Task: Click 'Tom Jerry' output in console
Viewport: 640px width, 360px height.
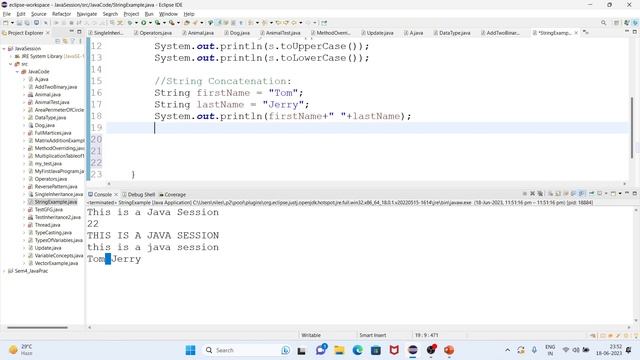Action: pos(114,259)
